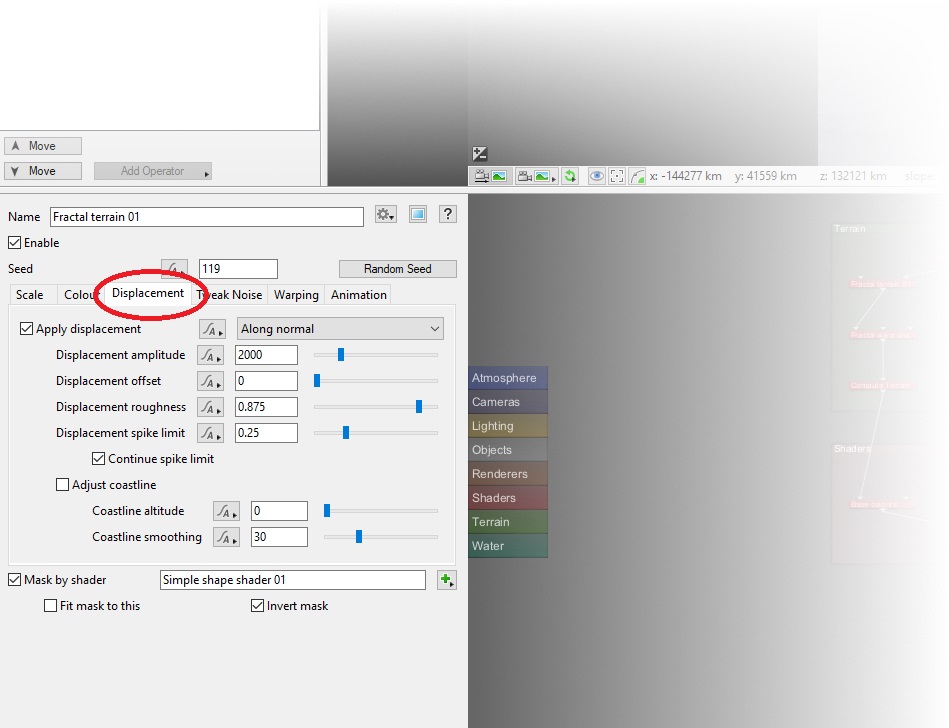The width and height of the screenshot is (949, 728).
Task: Click animation icon for Displacement spike limit
Action: point(210,433)
